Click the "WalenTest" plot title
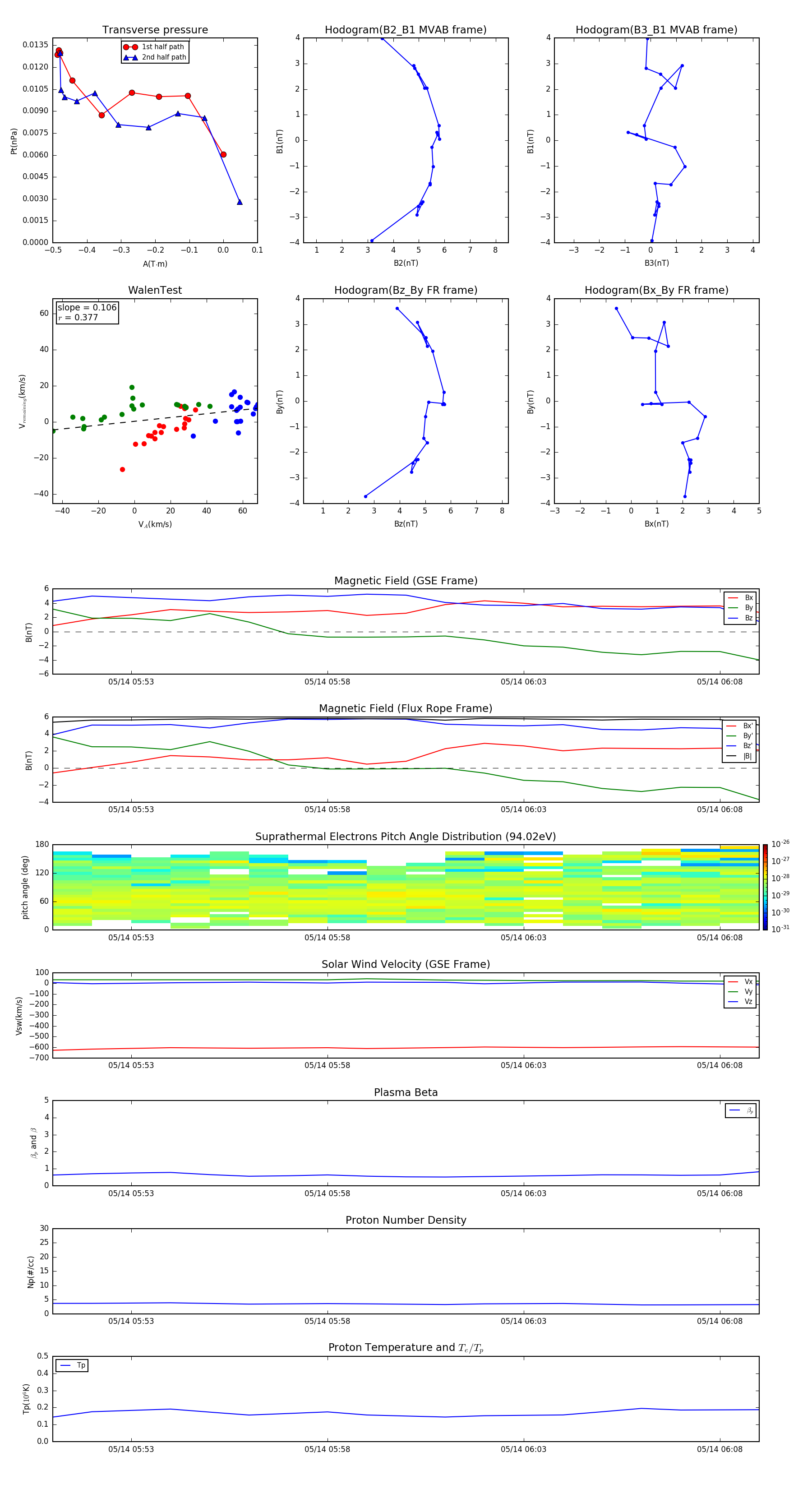The width and height of the screenshot is (812, 1489). coord(155,290)
